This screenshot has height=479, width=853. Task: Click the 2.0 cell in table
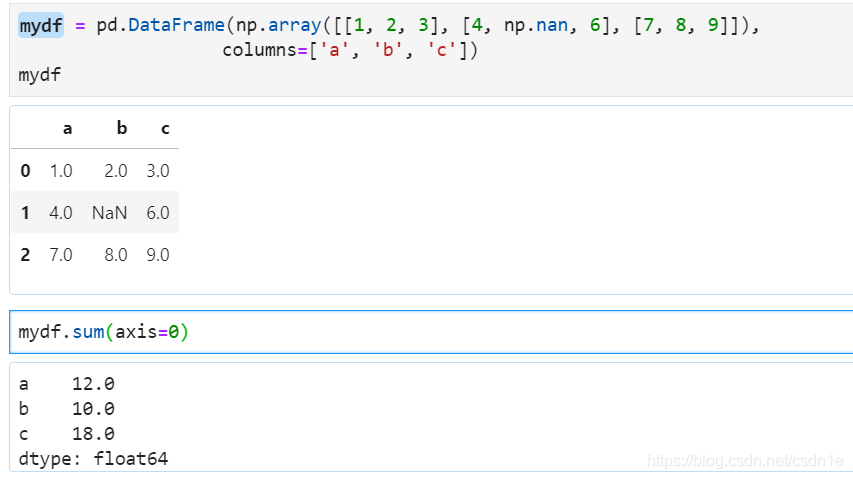[116, 171]
